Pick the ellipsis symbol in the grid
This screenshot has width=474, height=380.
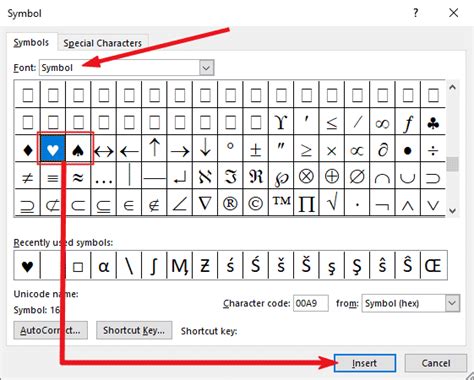(104, 177)
